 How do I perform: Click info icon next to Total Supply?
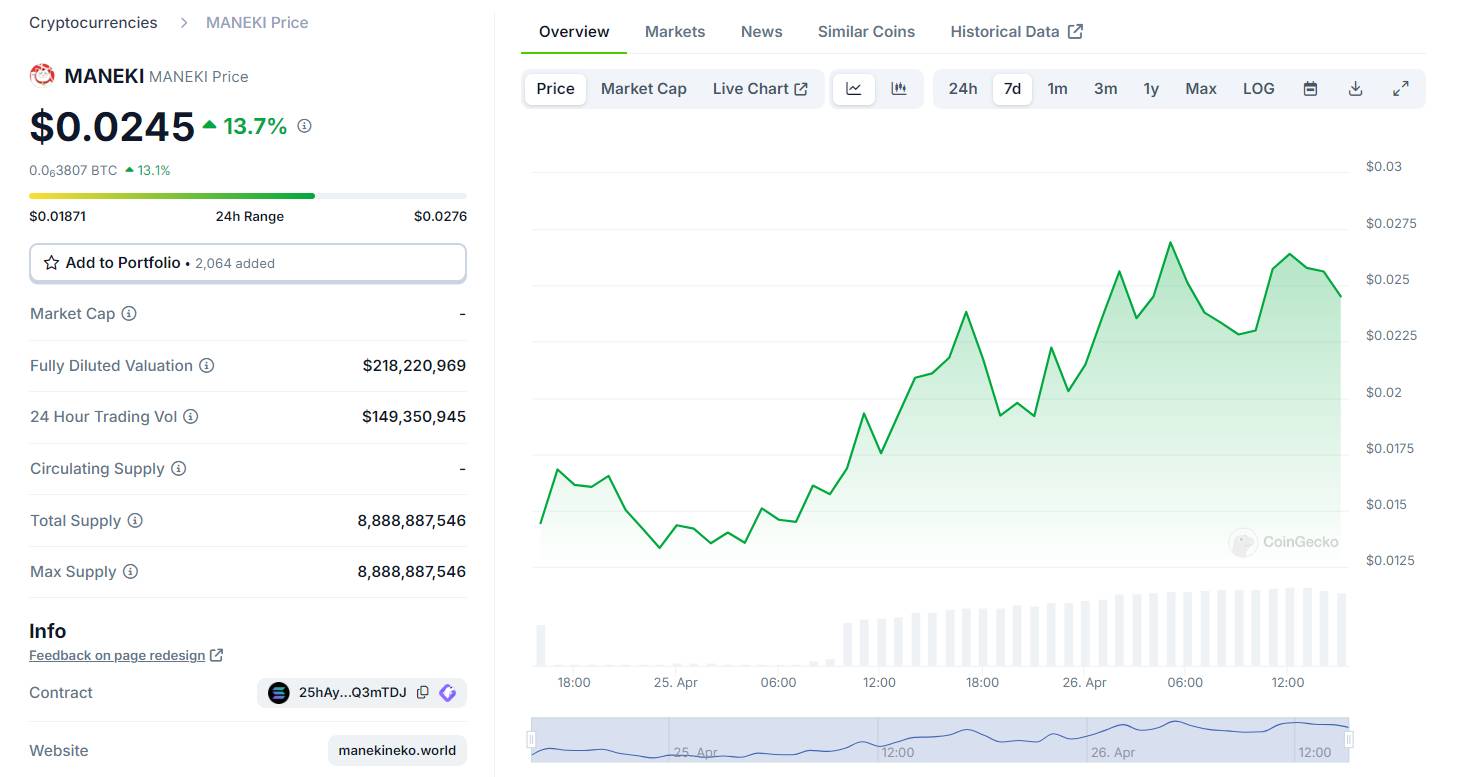135,521
